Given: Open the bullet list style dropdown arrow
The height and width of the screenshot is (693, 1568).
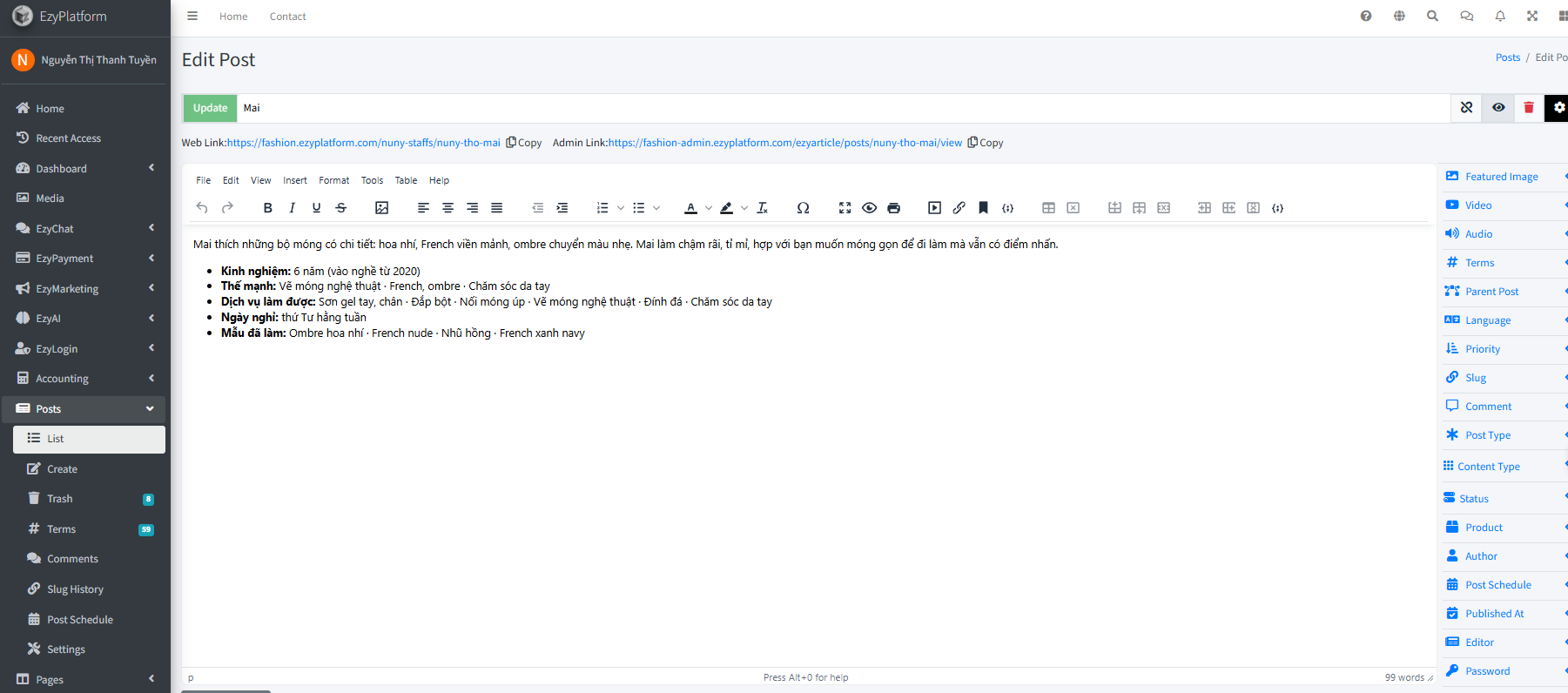Looking at the screenshot, I should click(x=656, y=208).
